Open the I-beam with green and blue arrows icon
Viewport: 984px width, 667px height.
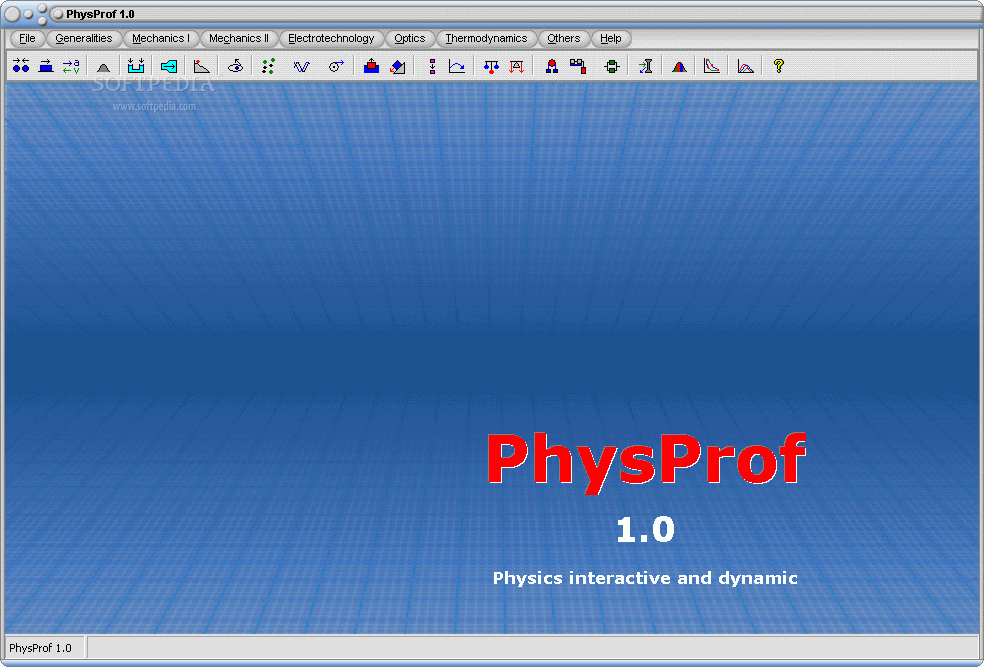pyautogui.click(x=646, y=66)
